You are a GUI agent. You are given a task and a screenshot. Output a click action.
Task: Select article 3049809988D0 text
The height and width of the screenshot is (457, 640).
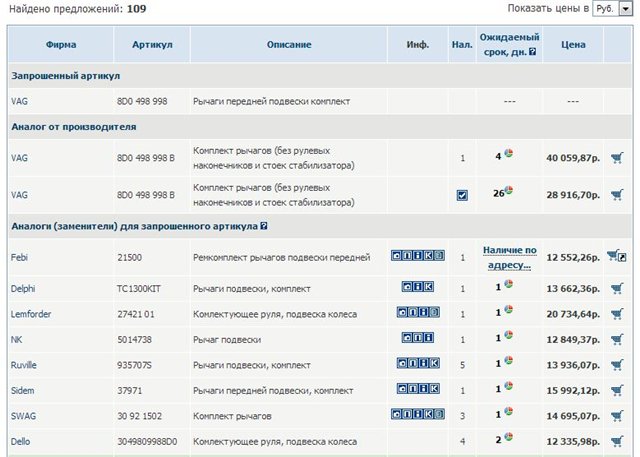tap(147, 441)
